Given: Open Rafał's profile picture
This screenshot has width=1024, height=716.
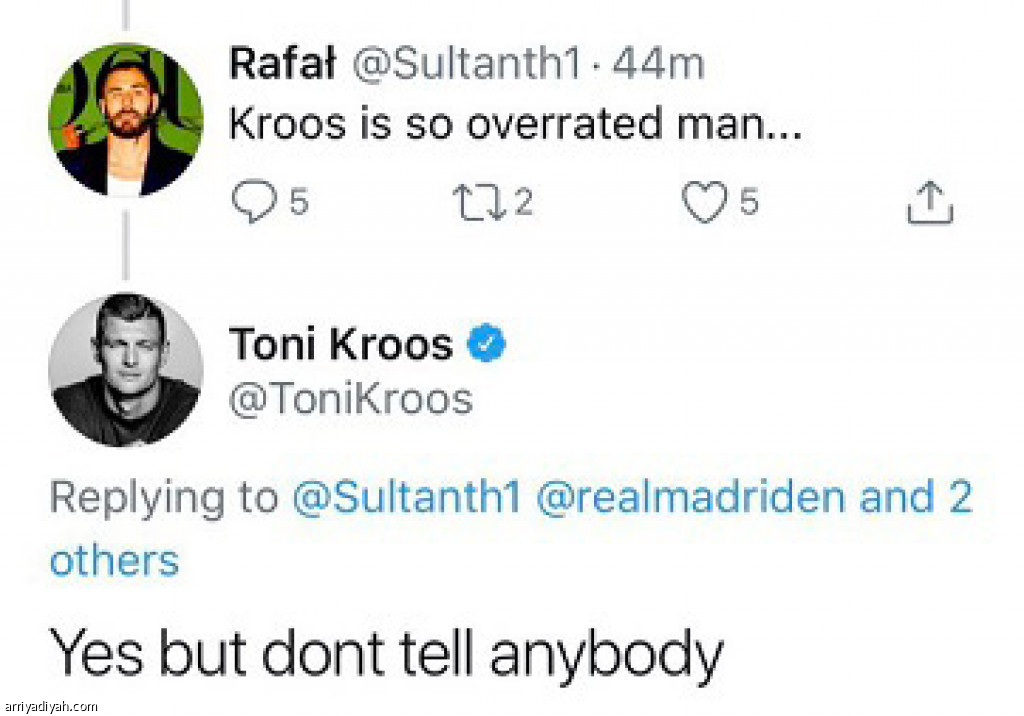Looking at the screenshot, I should tap(125, 119).
